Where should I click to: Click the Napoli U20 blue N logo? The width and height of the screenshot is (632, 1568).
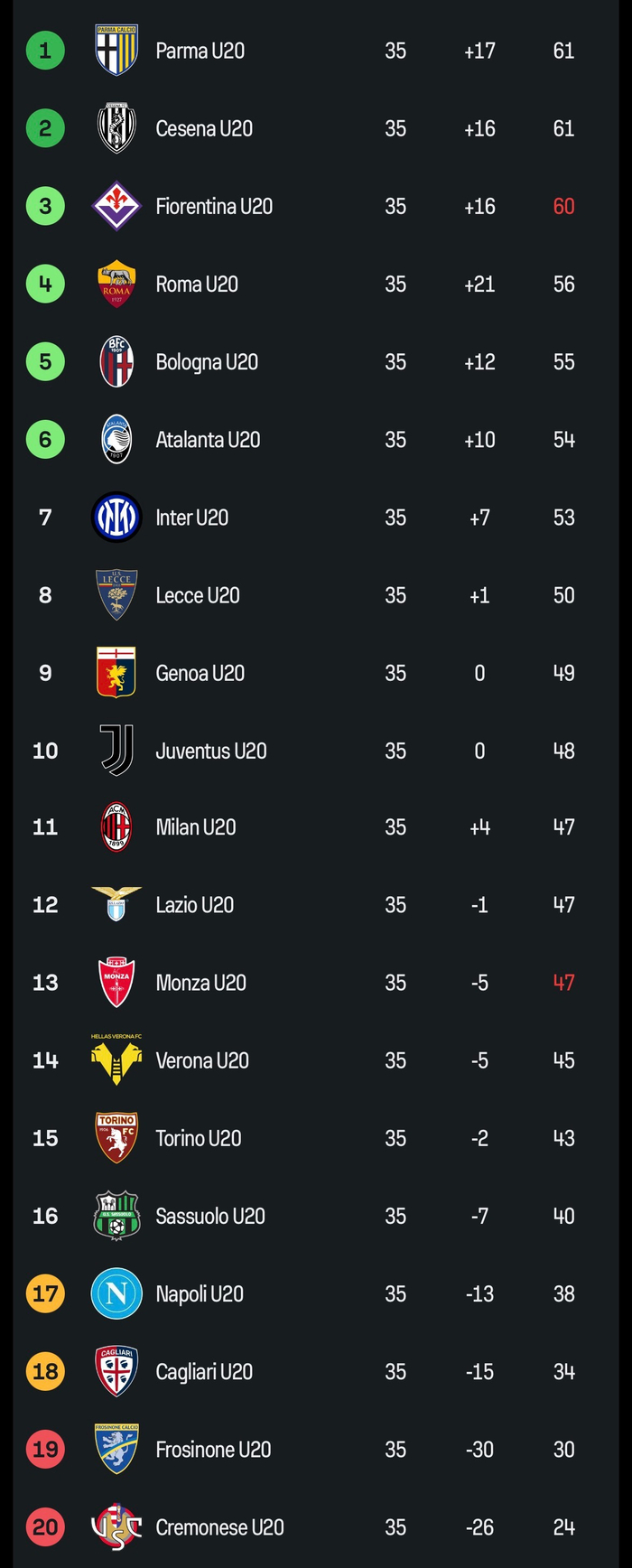(116, 1293)
